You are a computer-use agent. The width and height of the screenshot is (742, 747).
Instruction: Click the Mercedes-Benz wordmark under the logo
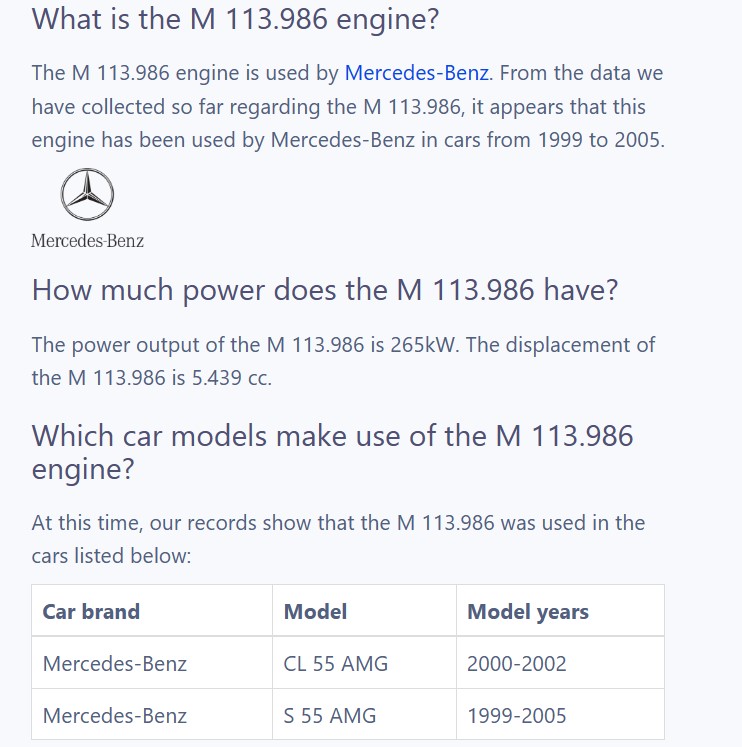tap(87, 241)
